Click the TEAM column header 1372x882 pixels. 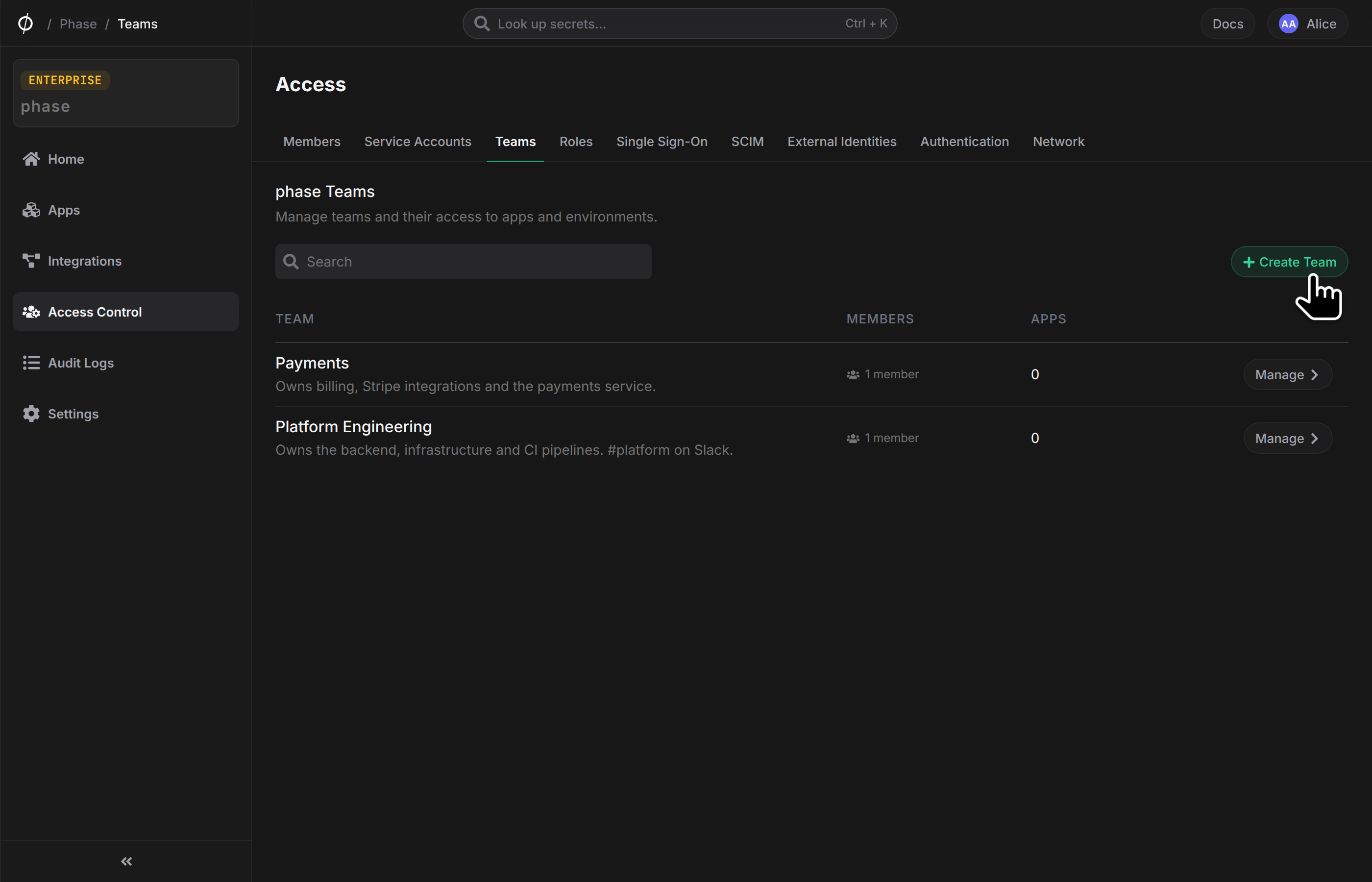294,318
